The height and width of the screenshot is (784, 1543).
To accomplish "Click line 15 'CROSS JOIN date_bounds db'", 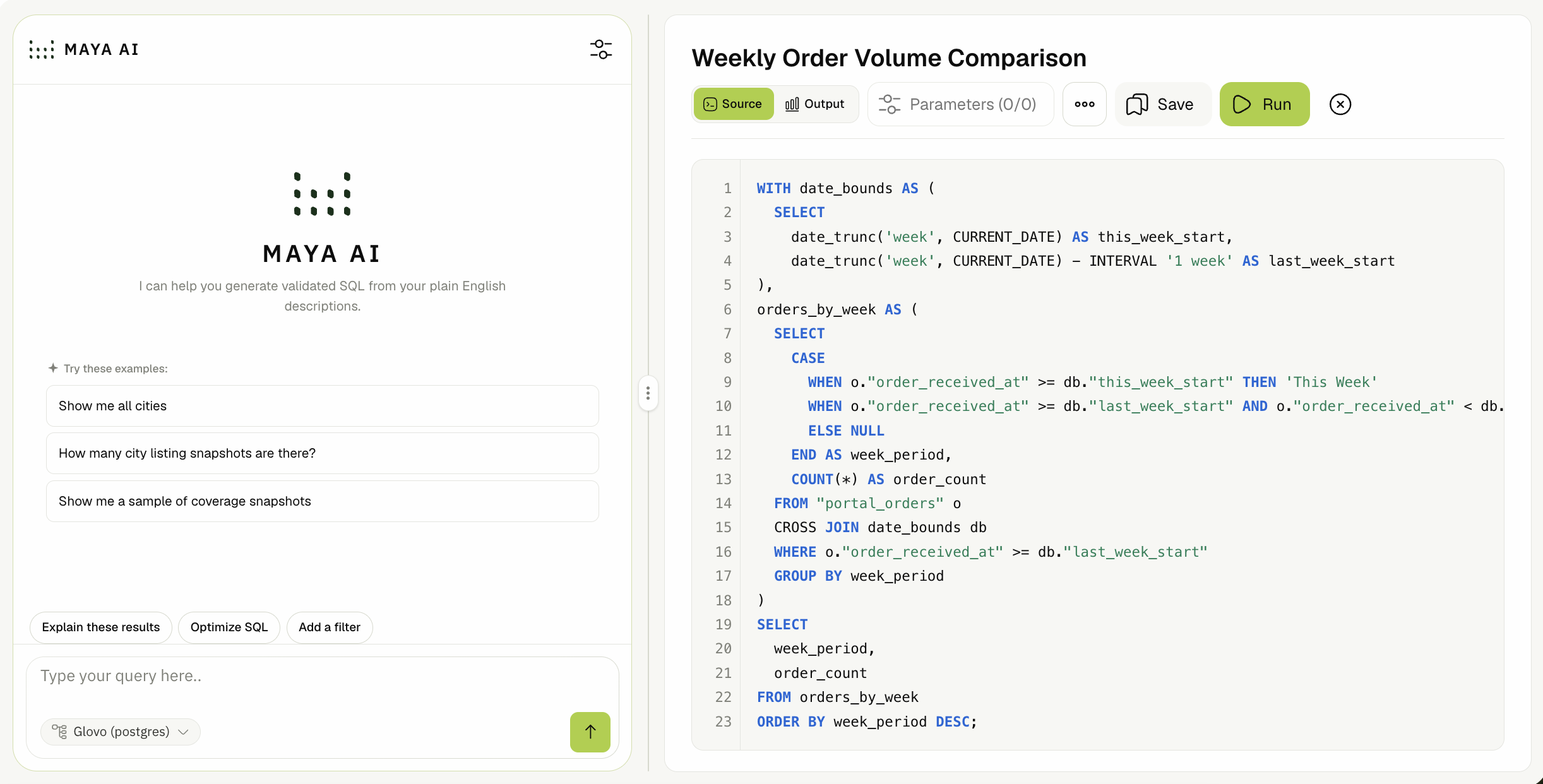I will point(880,528).
